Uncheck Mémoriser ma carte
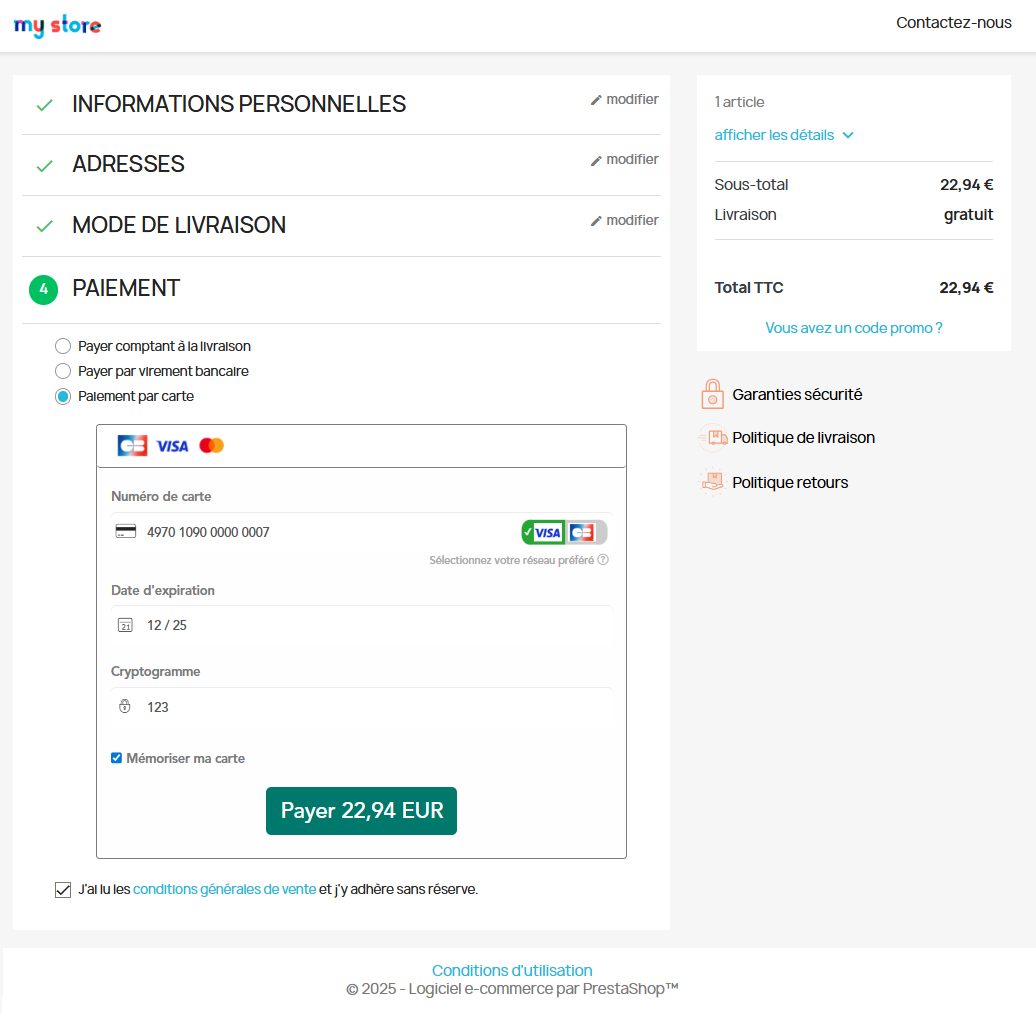1036x1018 pixels. [x=117, y=758]
